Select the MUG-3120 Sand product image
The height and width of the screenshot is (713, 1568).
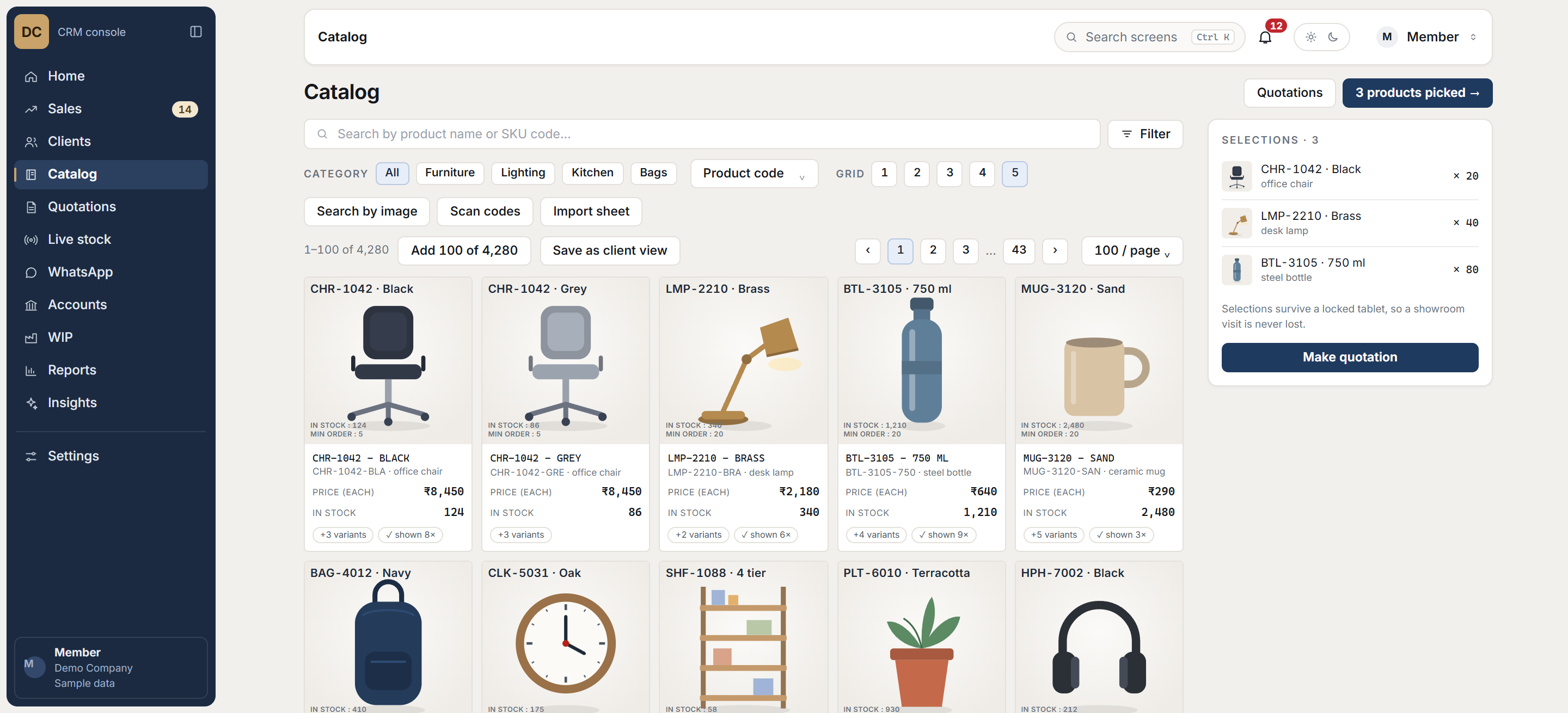point(1099,361)
